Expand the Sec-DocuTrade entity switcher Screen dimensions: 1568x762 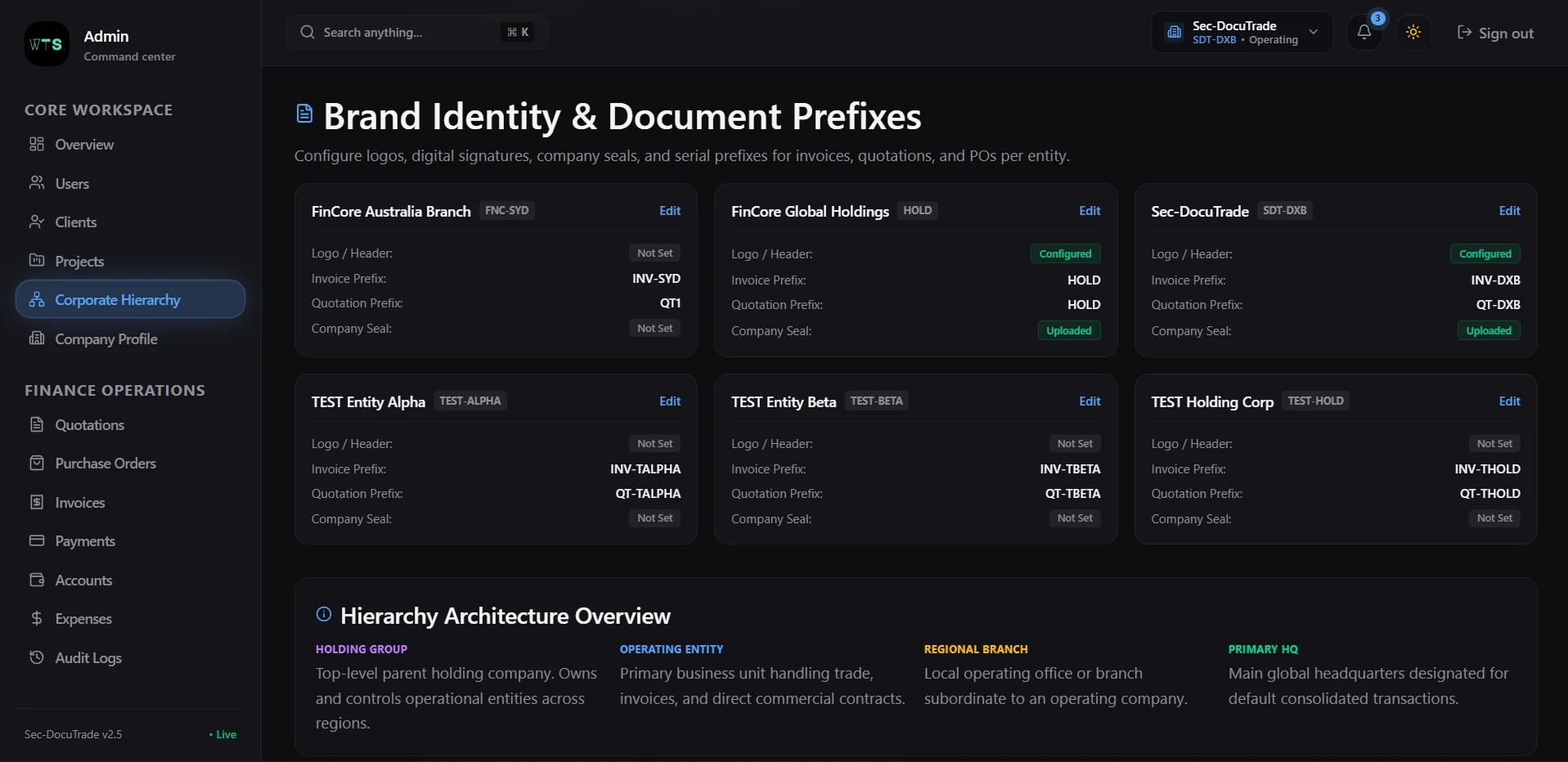(x=1242, y=33)
